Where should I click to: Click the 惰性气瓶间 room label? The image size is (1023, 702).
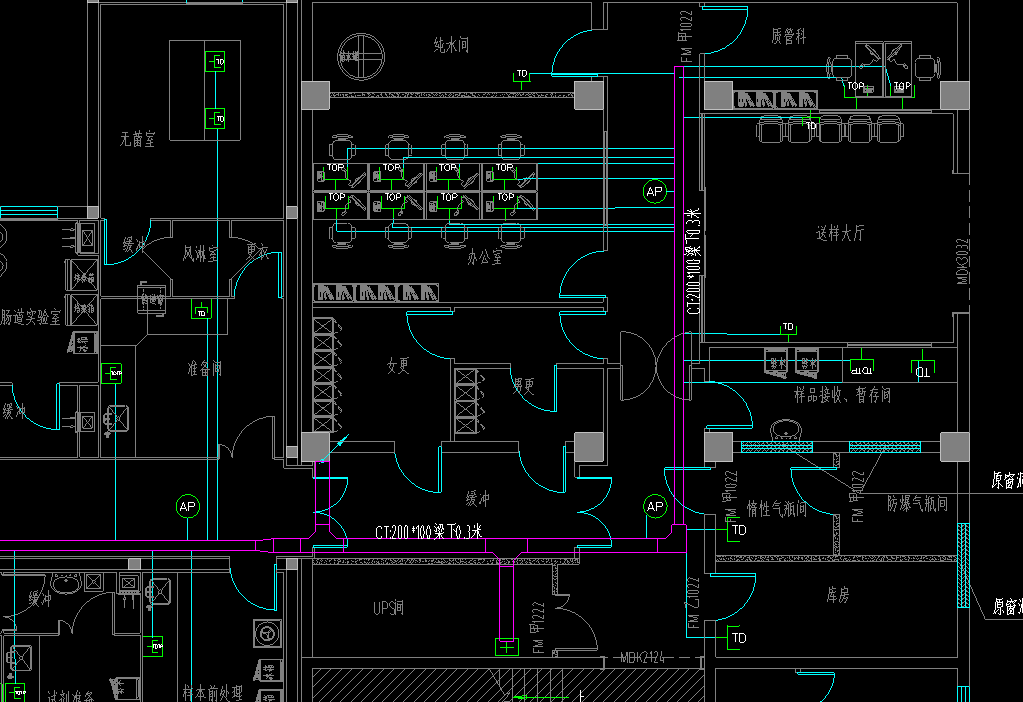pyautogui.click(x=776, y=508)
